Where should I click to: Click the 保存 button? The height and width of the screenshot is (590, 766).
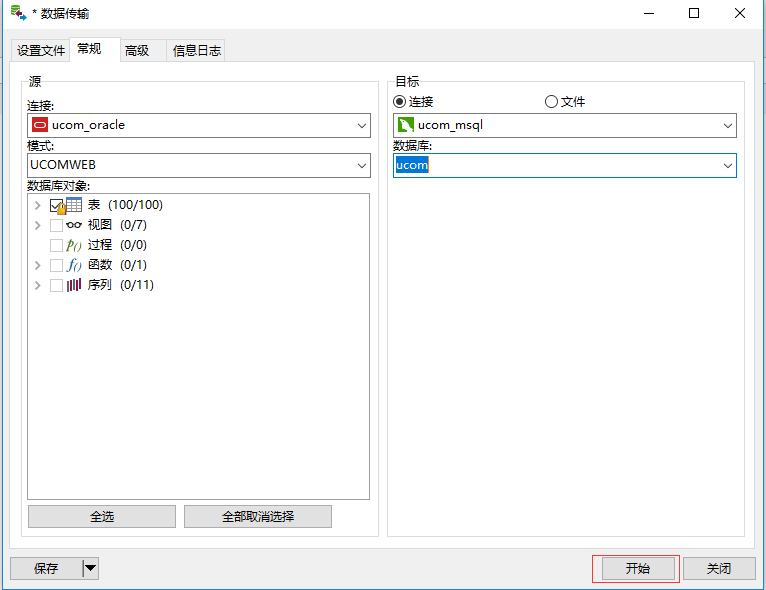(46, 568)
